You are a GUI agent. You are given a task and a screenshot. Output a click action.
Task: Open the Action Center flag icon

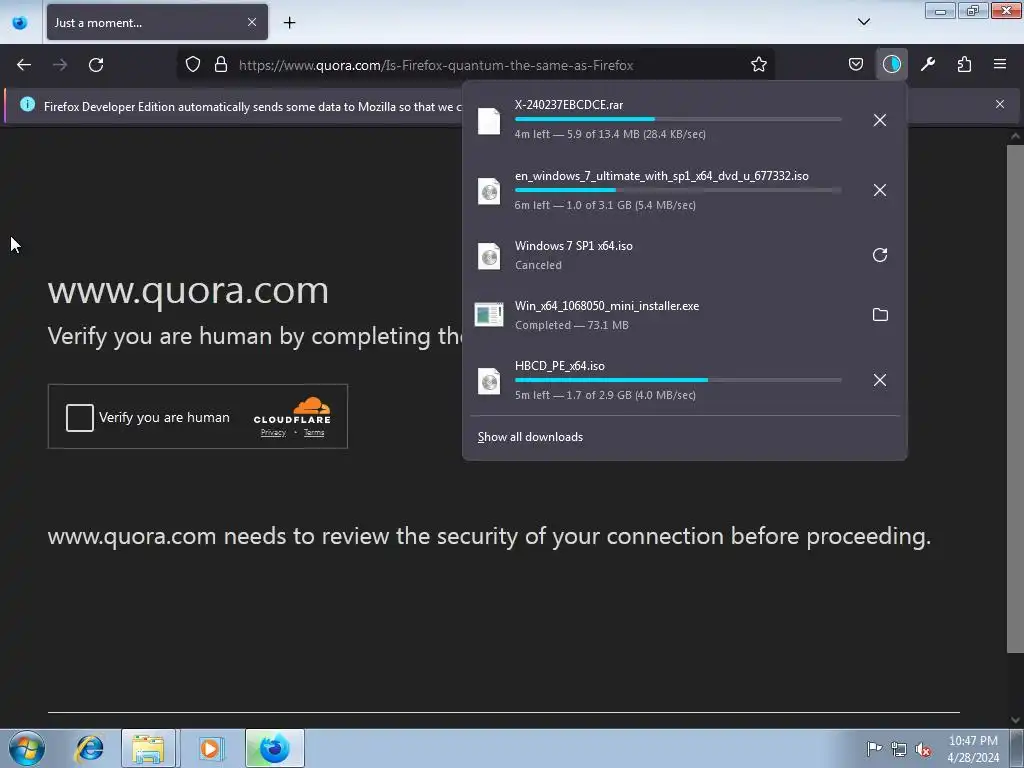pos(874,748)
